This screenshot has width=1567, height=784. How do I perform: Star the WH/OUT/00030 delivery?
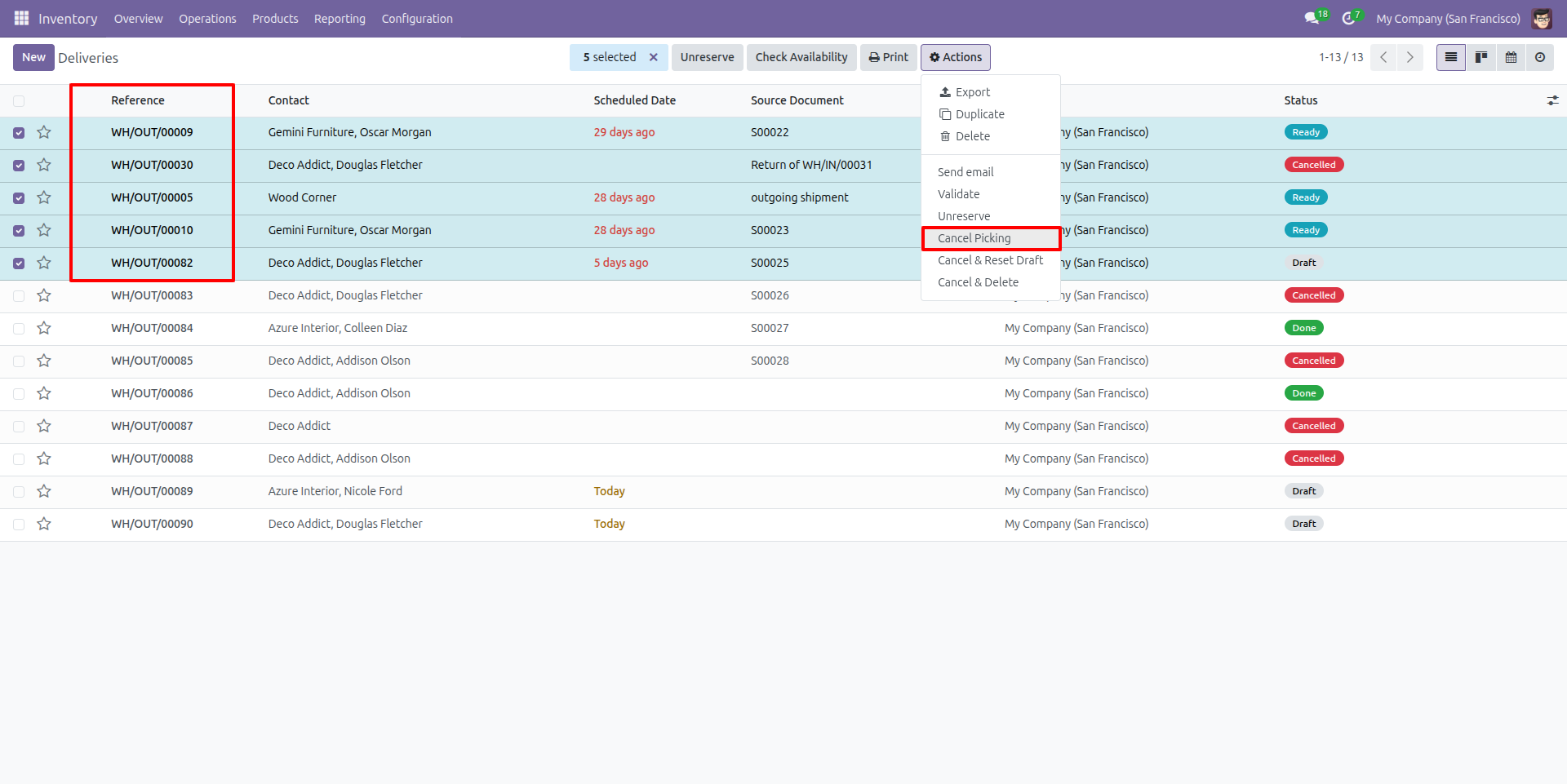click(x=44, y=165)
